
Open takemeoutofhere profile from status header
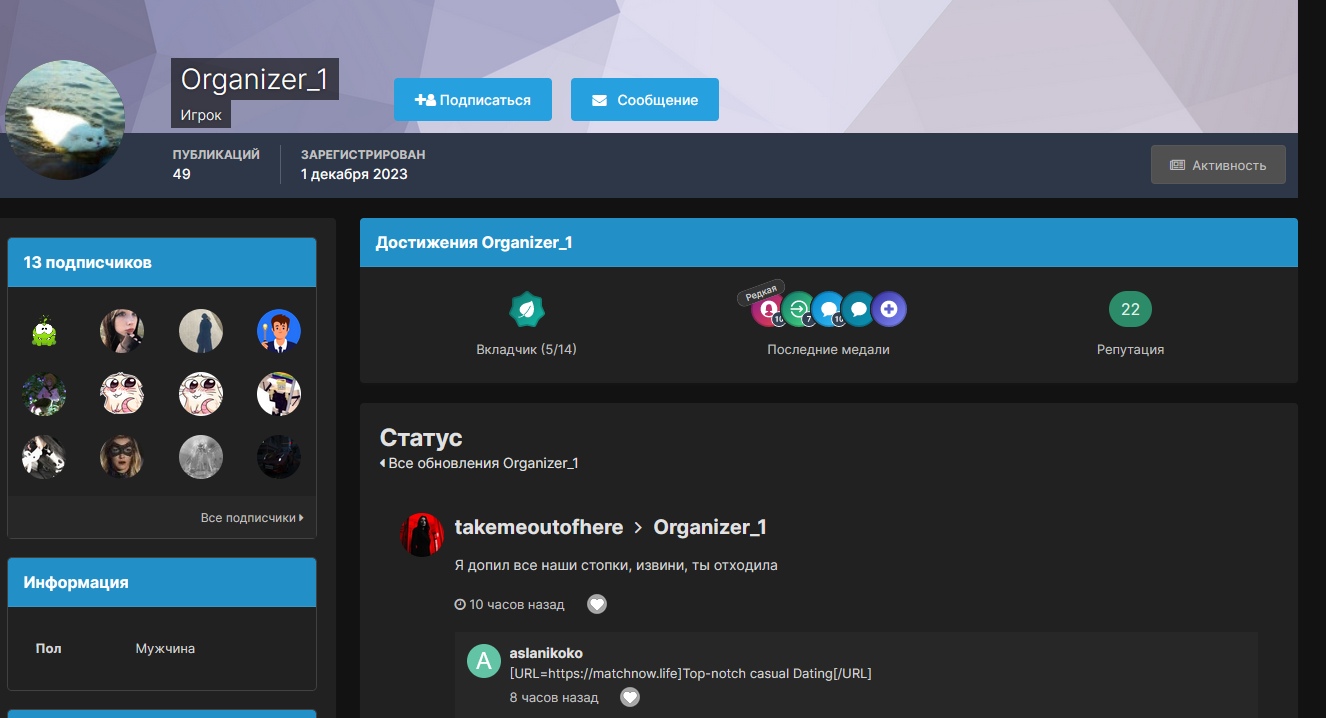(538, 527)
